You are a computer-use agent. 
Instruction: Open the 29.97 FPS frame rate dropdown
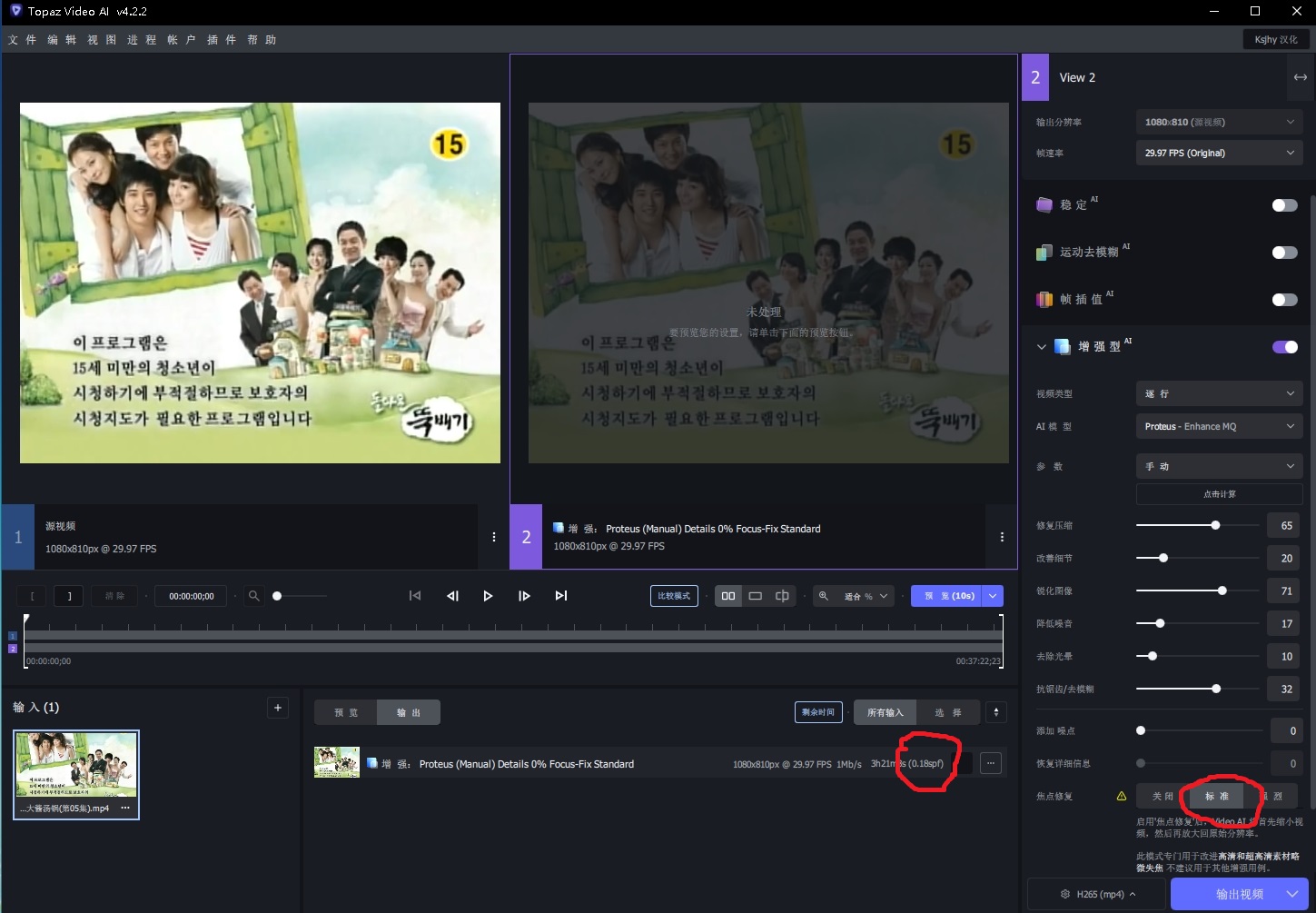point(1219,153)
